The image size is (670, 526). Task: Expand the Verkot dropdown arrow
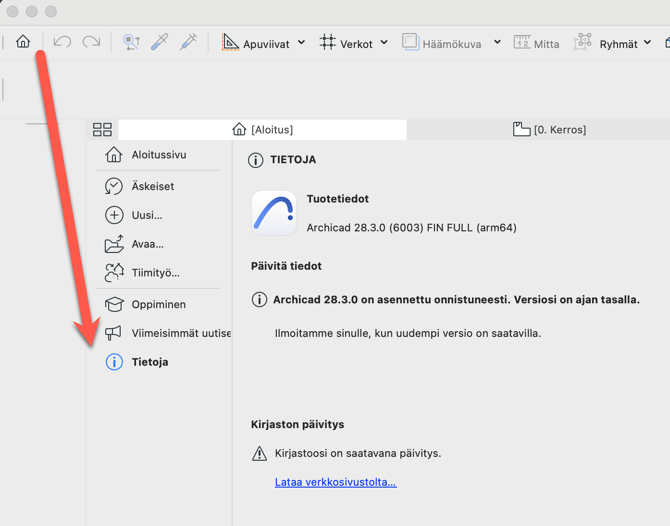[384, 42]
